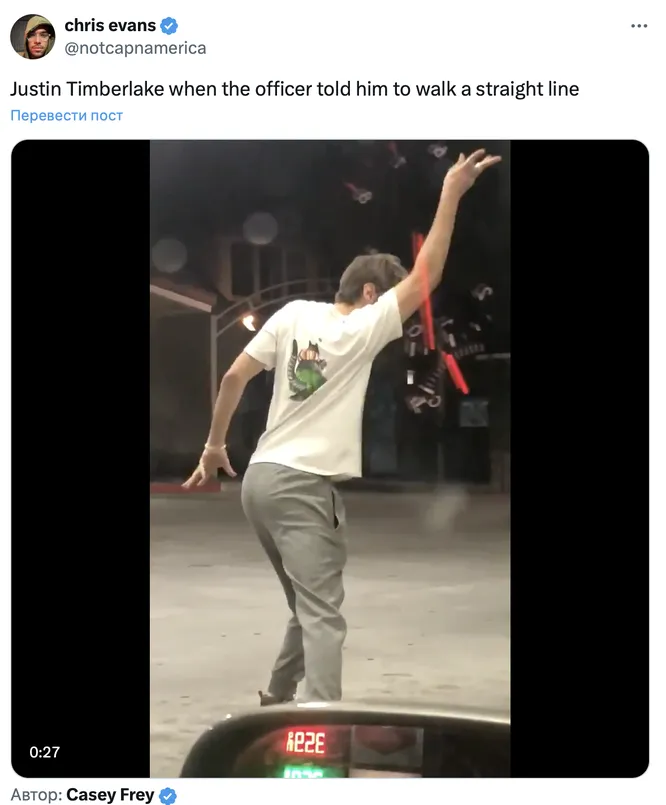Click the green dashboard display at video bottom

coord(303,772)
